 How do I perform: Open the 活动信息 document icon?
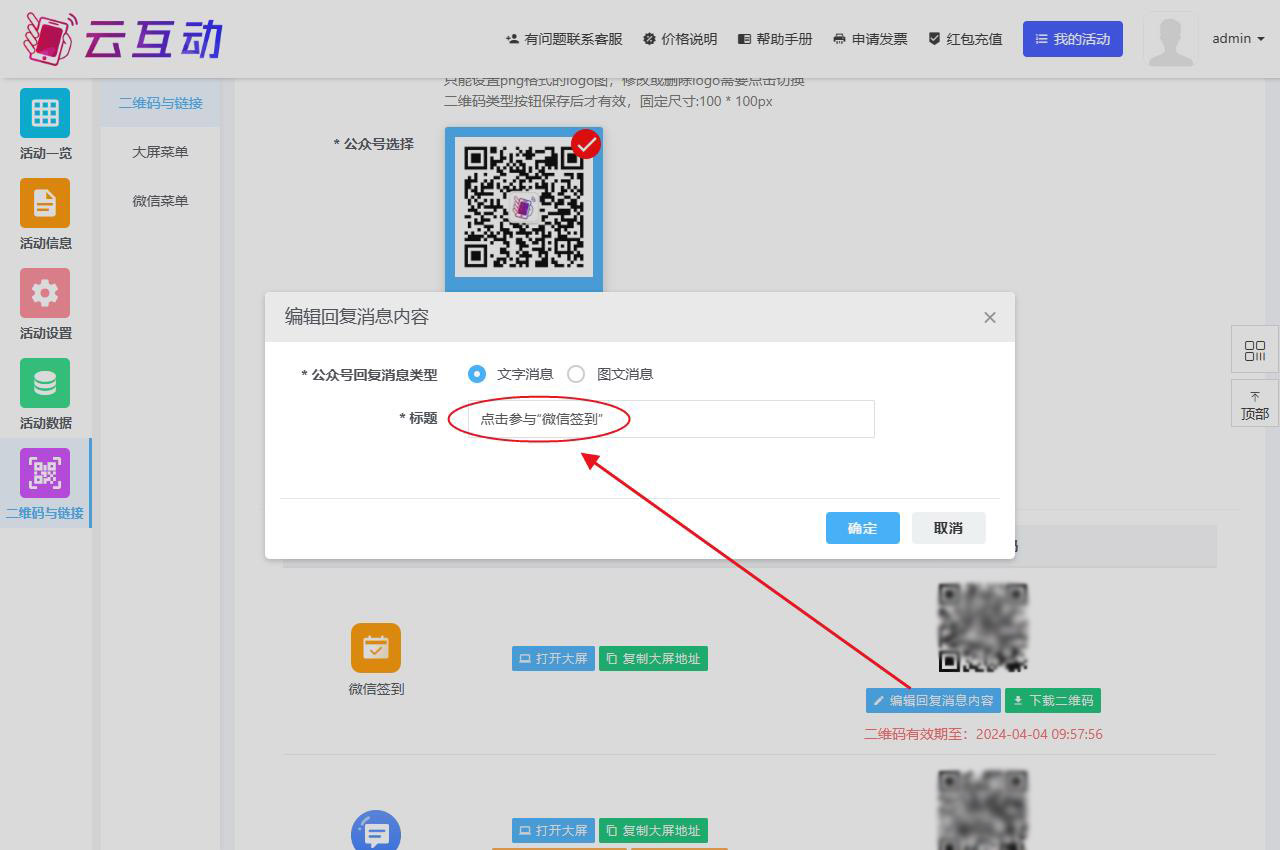coord(45,203)
